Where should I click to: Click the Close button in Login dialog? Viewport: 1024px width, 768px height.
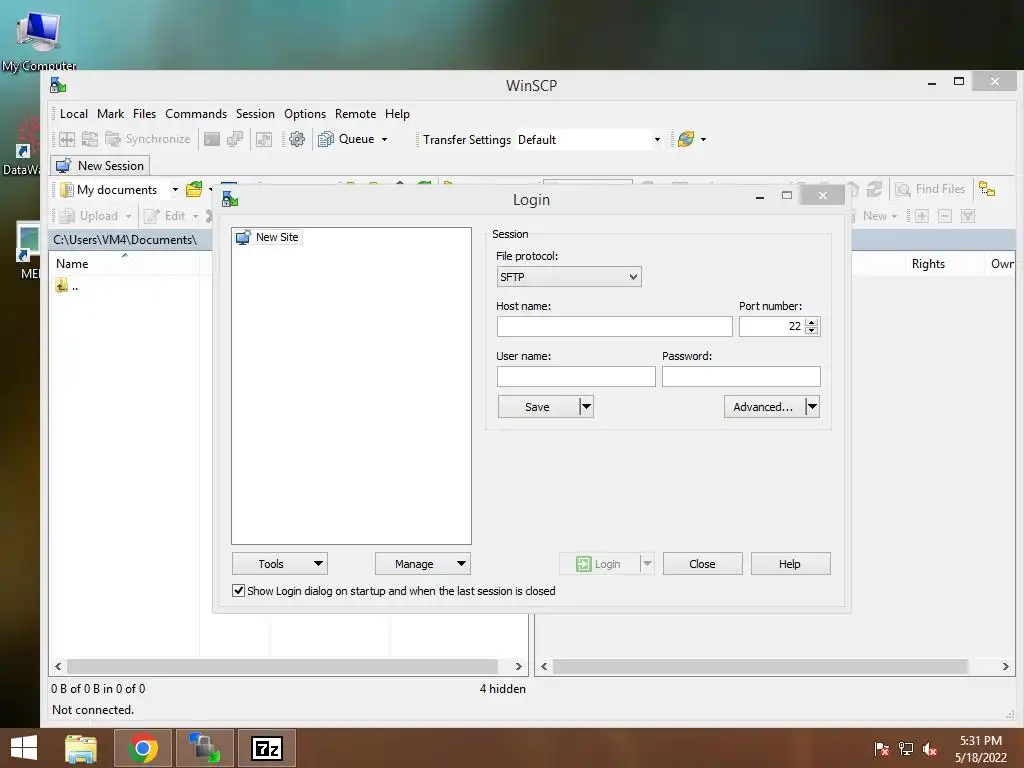(703, 564)
